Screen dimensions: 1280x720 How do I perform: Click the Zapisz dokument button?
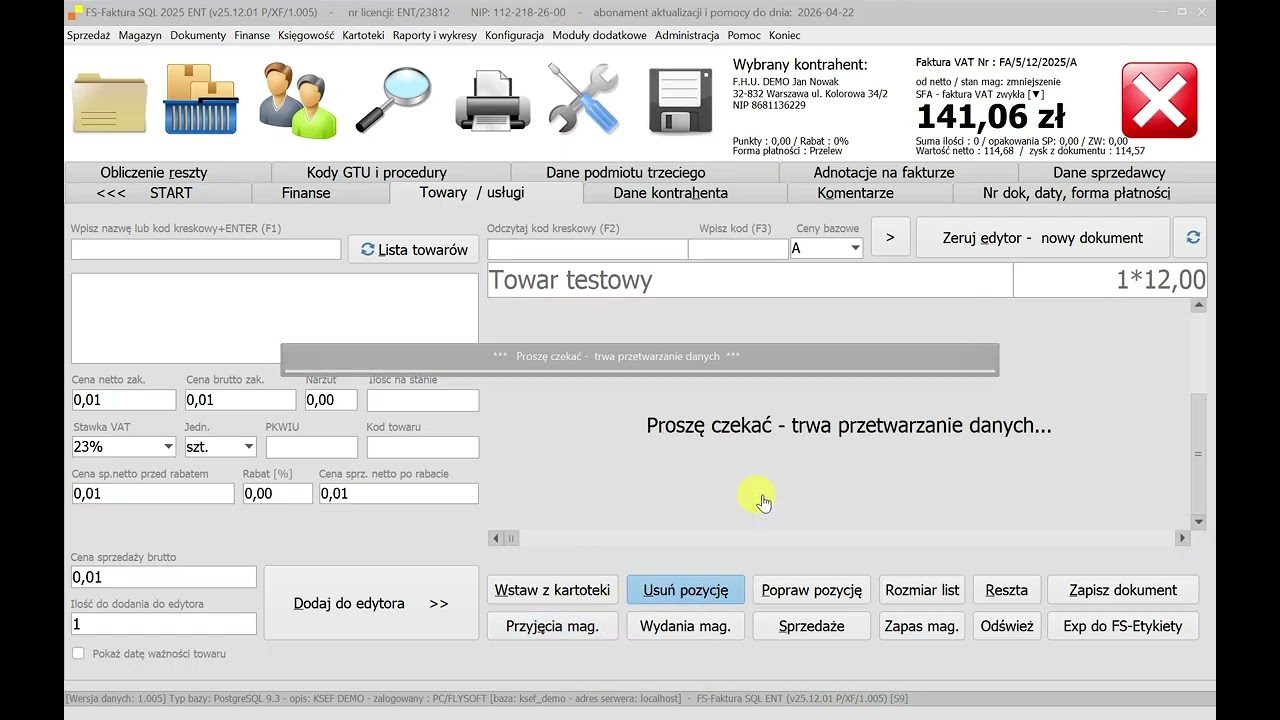pyautogui.click(x=1123, y=590)
